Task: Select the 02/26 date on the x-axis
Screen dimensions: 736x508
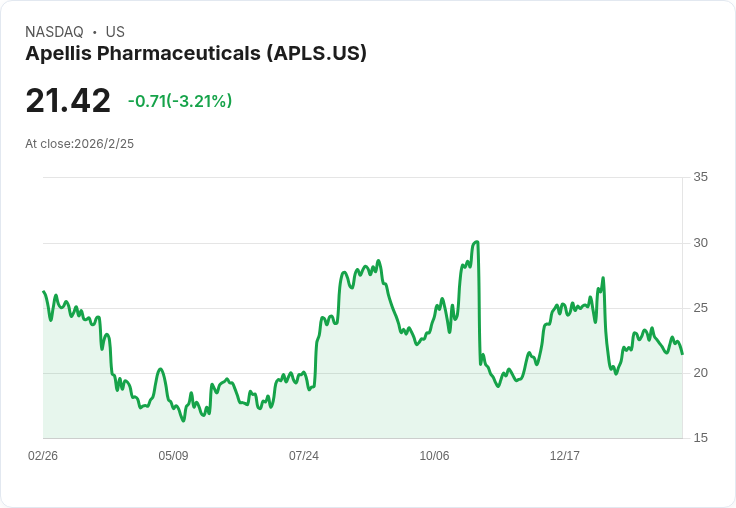Action: [x=43, y=456]
